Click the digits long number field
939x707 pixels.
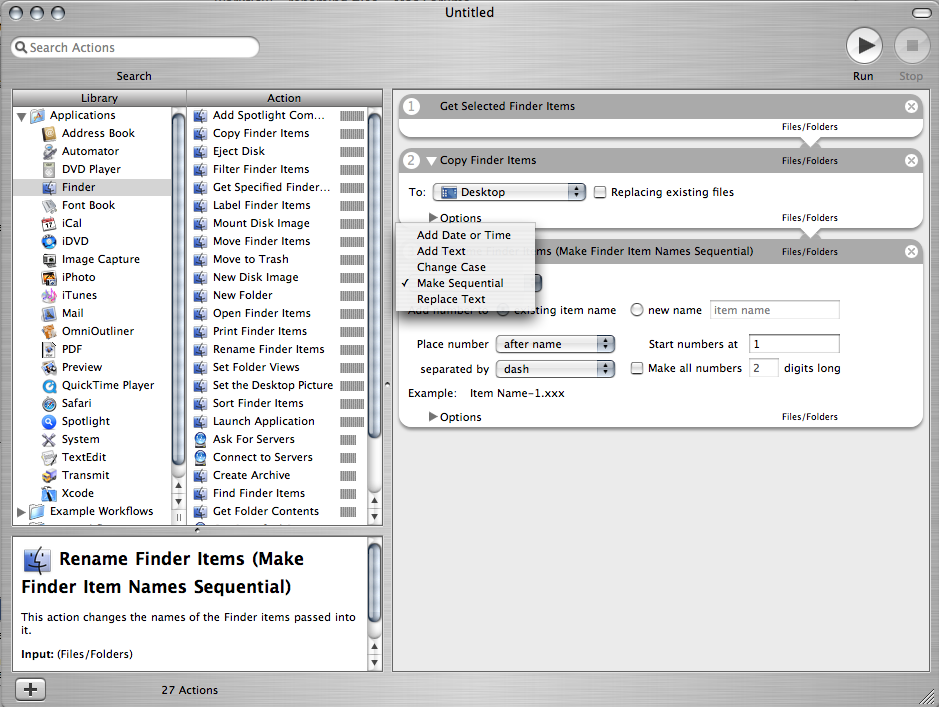point(764,368)
